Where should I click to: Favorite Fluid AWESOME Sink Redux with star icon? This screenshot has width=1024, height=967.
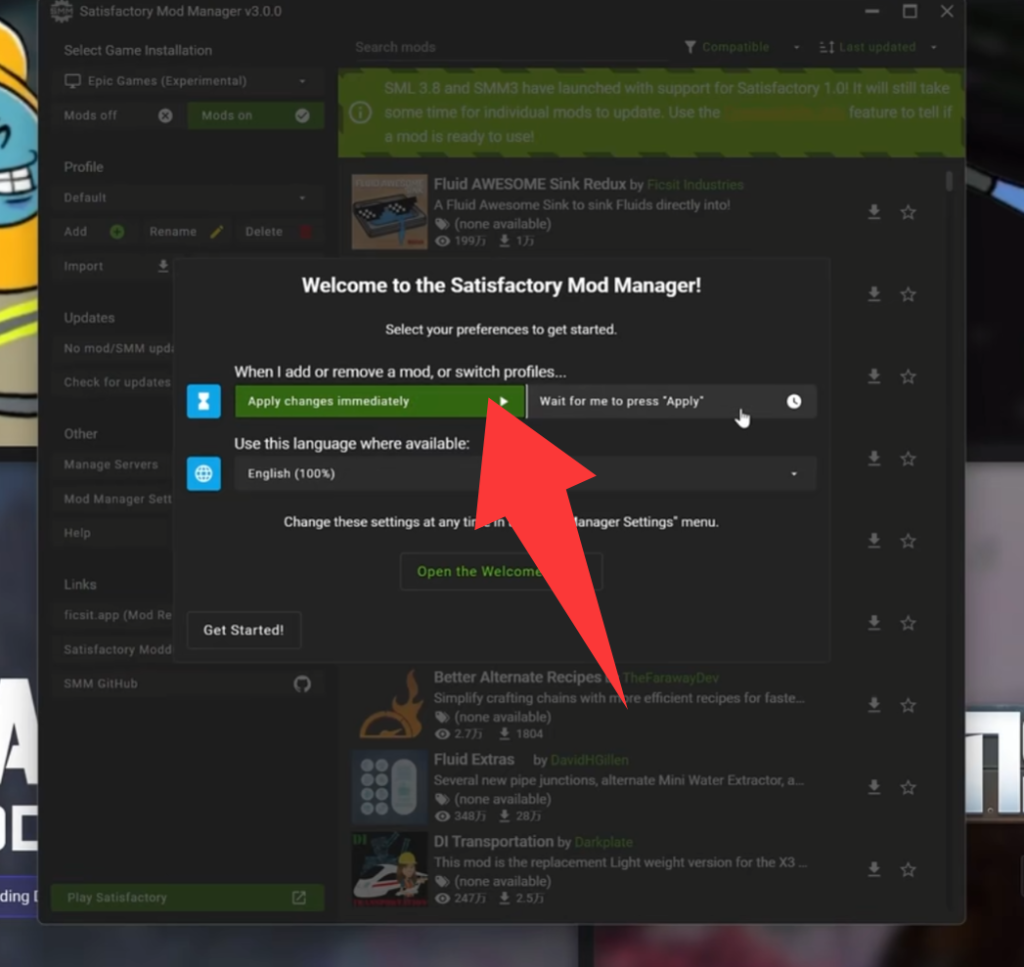pyautogui.click(x=908, y=212)
